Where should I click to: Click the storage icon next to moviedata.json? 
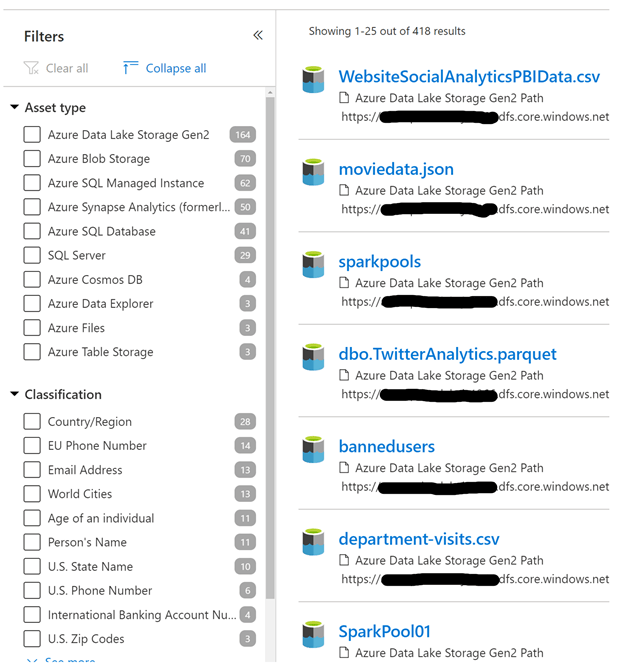coord(313,172)
